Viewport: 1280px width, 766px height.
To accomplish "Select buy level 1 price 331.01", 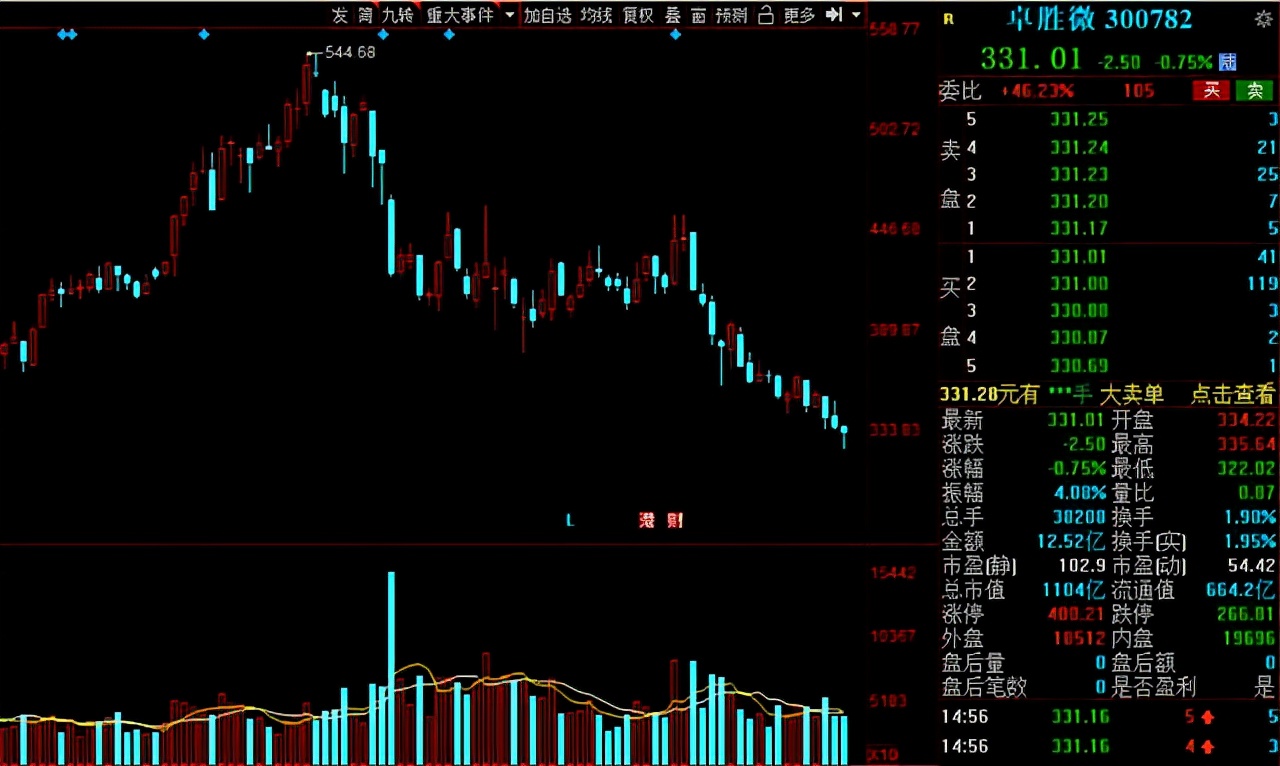I will point(1079,257).
